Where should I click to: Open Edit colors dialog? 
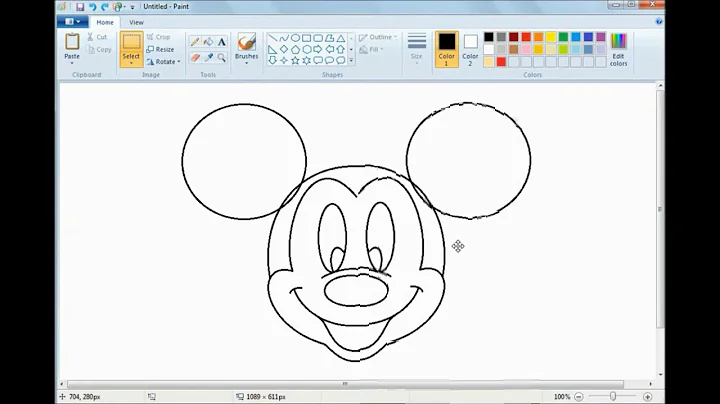[619, 50]
